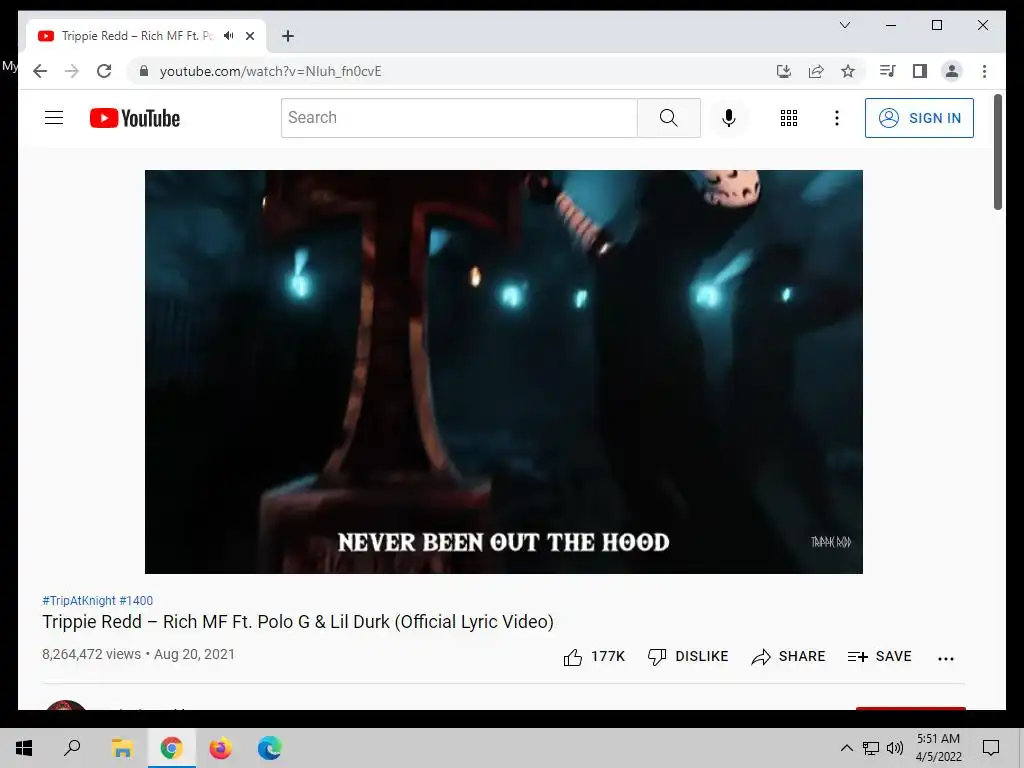This screenshot has width=1024, height=768.
Task: Go forward in browser history
Action: coord(72,71)
